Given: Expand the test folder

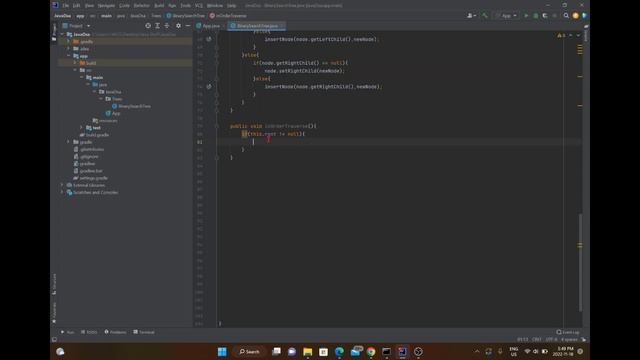Looking at the screenshot, I should tap(82, 128).
